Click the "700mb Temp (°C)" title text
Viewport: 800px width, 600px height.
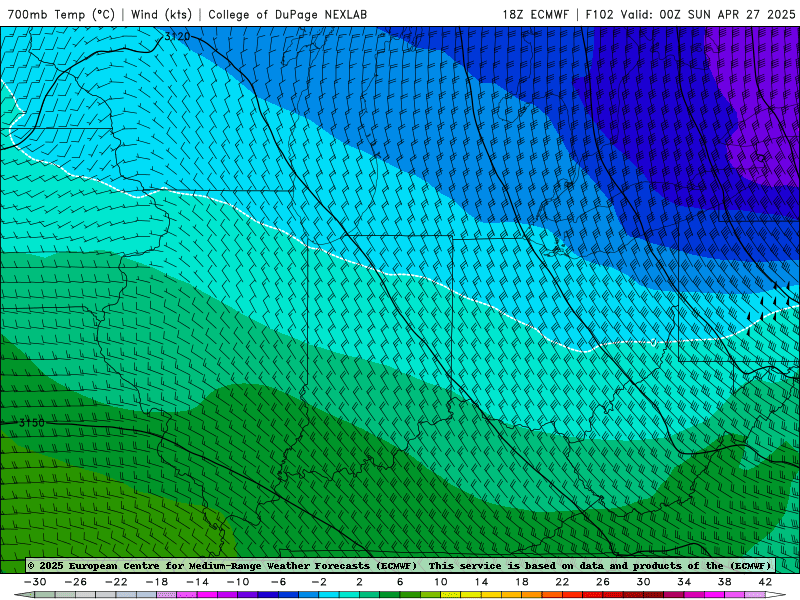coord(61,14)
